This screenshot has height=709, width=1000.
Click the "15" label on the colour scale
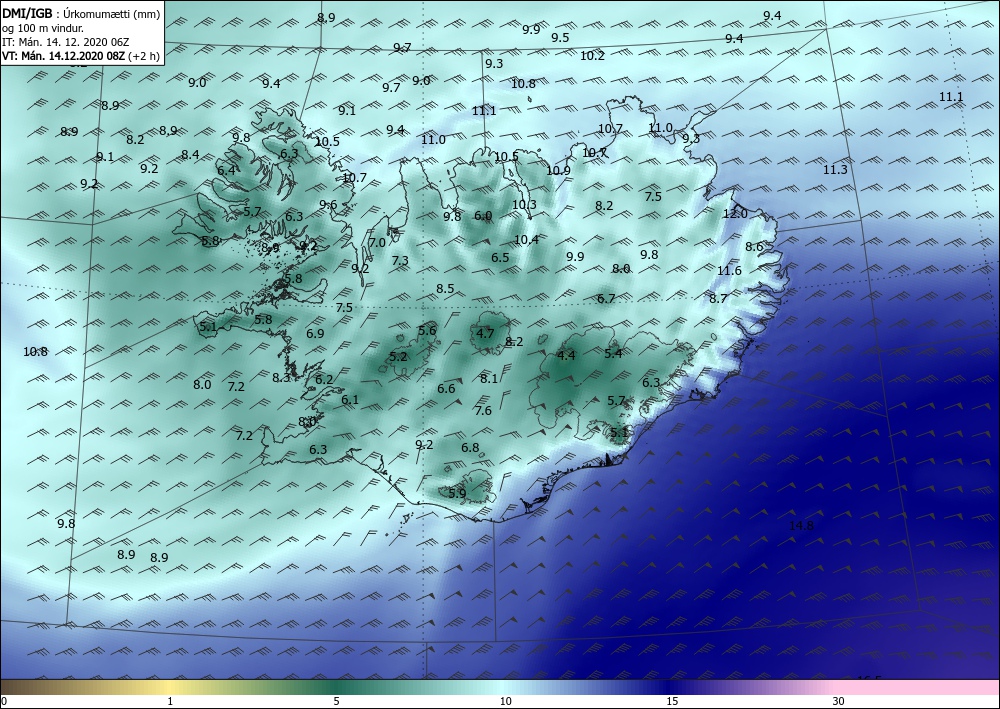(x=672, y=701)
